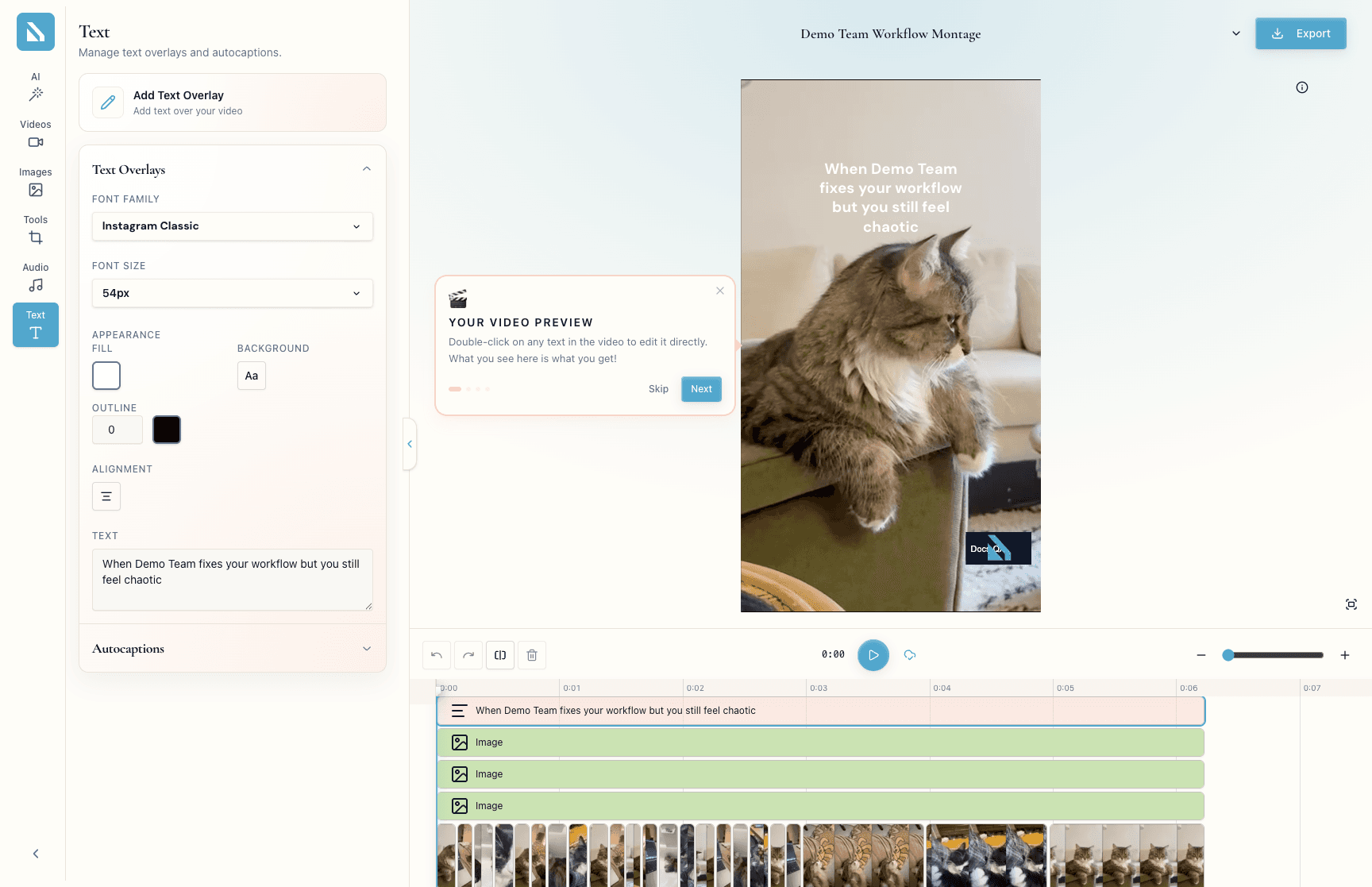Image resolution: width=1372 pixels, height=887 pixels.
Task: Collapse the Text Overlays section
Action: (367, 169)
